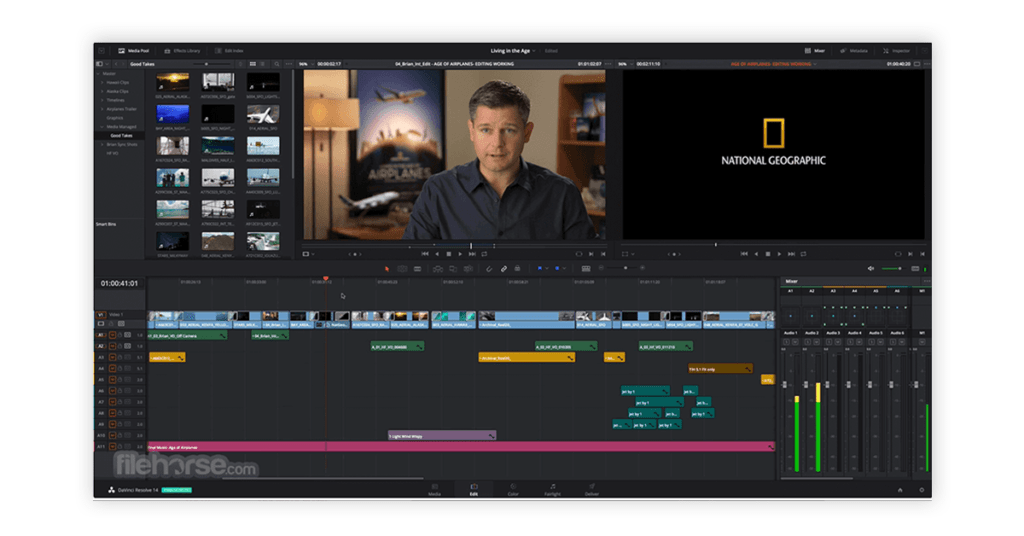Screen dimensions: 1024x536
Task: Adjust the green monitor volume slider
Action: point(891,269)
